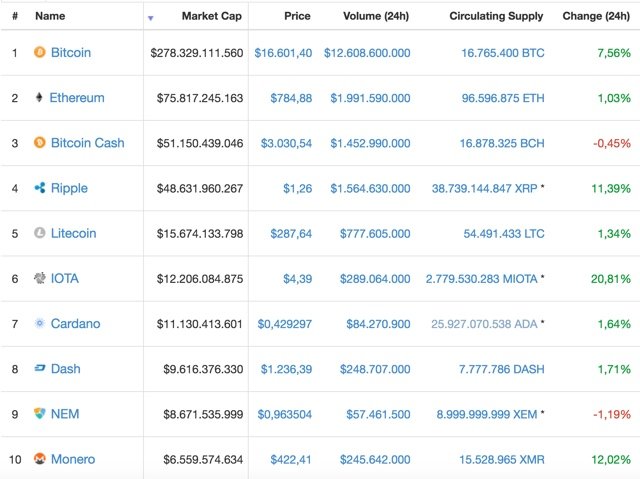Image resolution: width=640 pixels, height=479 pixels.
Task: Click Dash price $1.236,39
Action: pos(286,369)
